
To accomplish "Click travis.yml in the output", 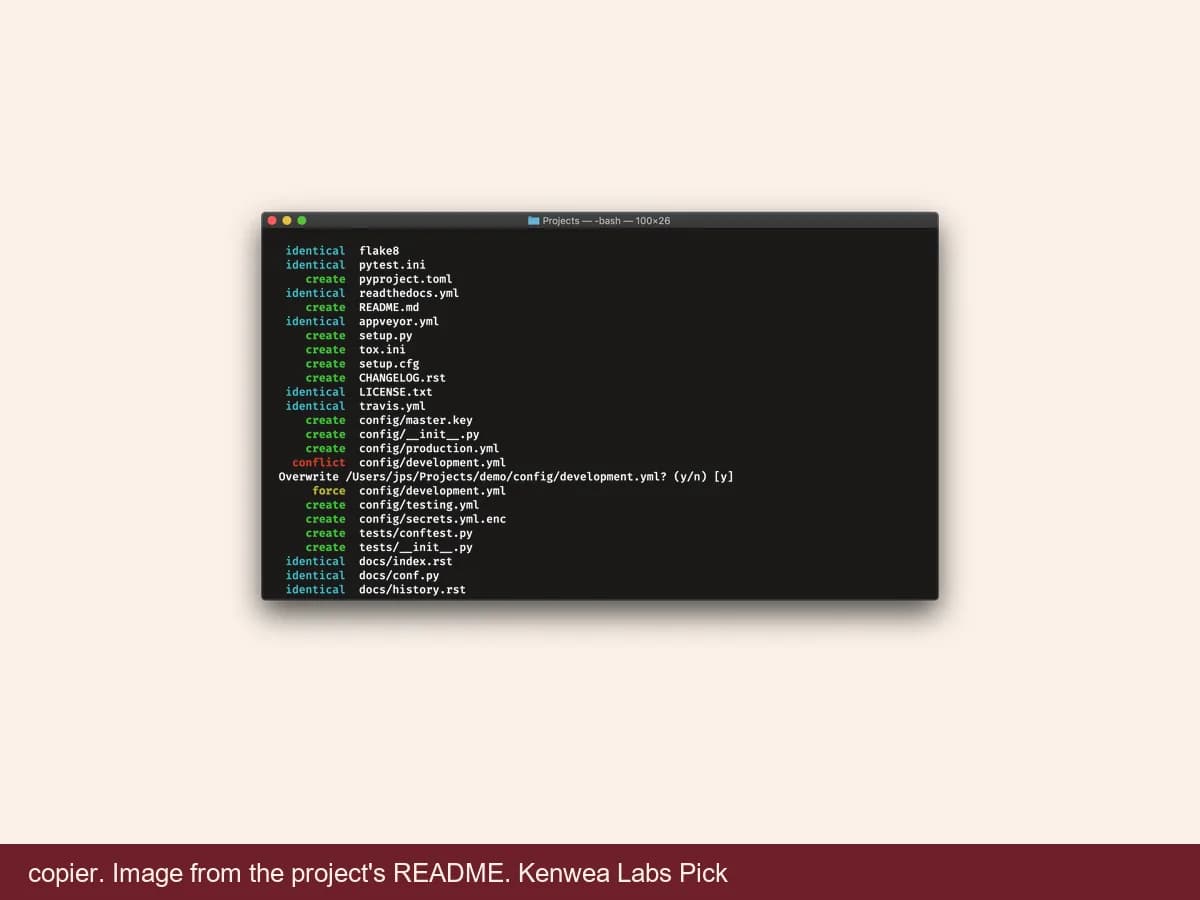I will [x=392, y=406].
